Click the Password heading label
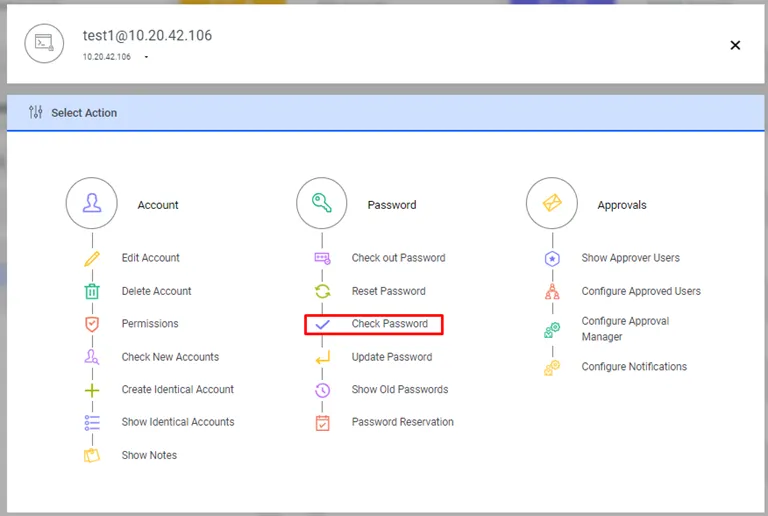This screenshot has width=768, height=516. coord(392,205)
